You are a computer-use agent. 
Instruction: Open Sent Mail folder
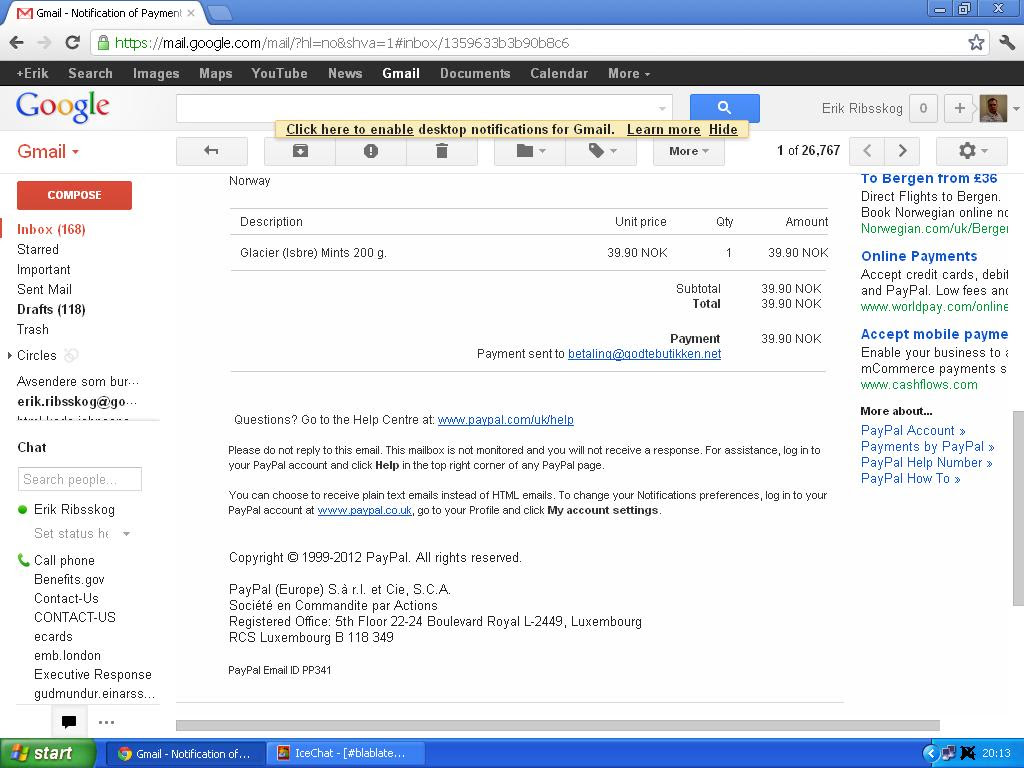[44, 289]
